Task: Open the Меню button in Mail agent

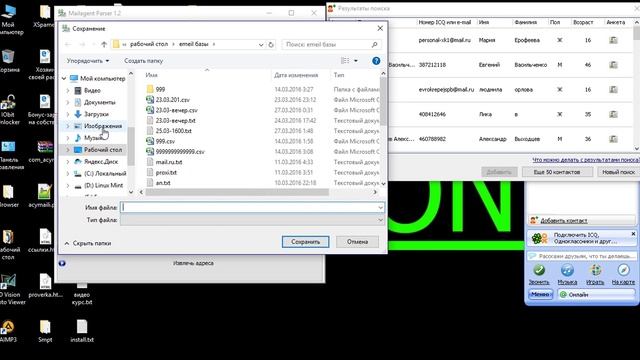Action: pyautogui.click(x=540, y=294)
